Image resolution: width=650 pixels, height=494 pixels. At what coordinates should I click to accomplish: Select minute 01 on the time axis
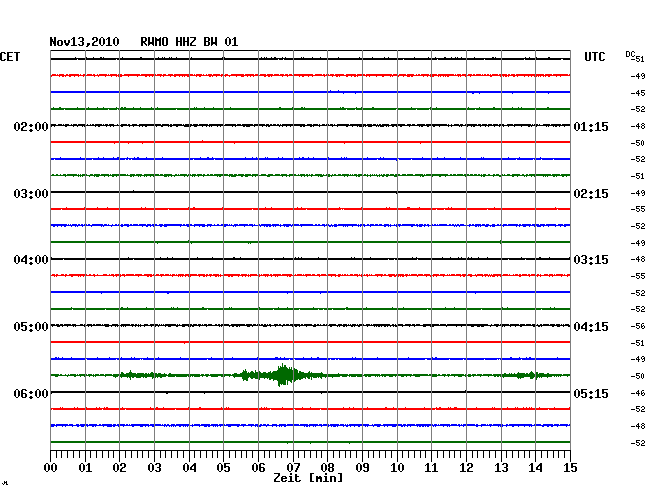(85, 467)
